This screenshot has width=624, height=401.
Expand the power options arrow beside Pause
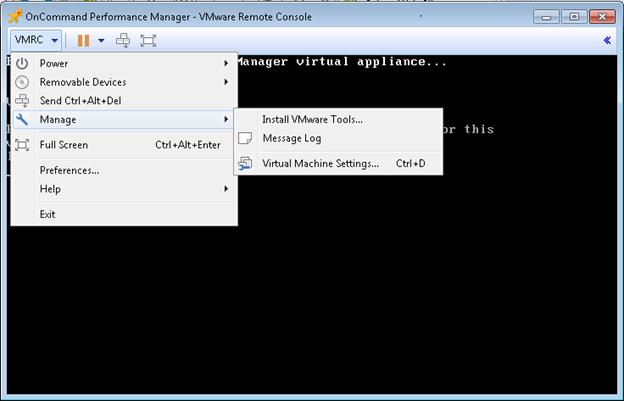101,41
